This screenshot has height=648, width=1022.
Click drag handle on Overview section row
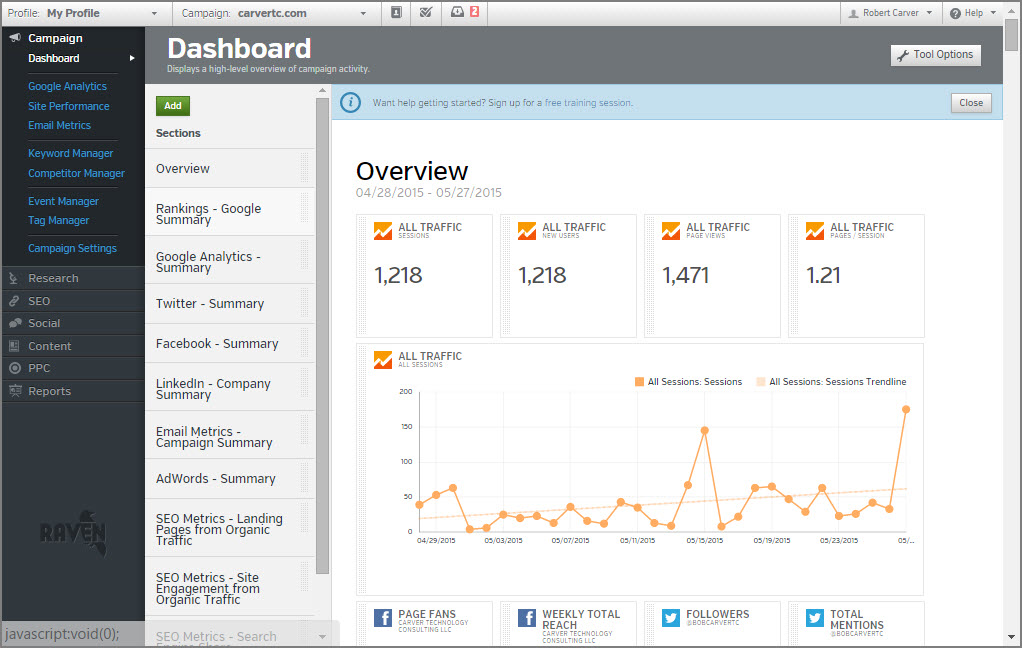(304, 168)
